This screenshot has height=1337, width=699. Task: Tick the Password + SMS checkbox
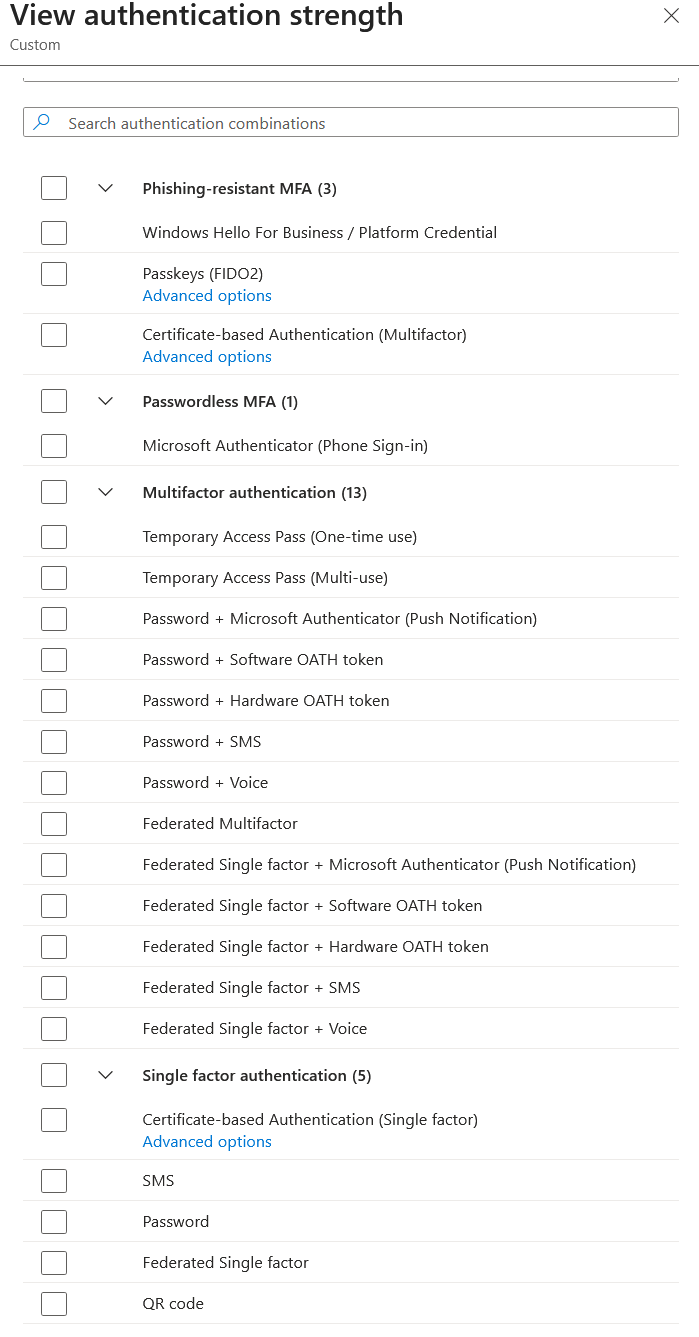(x=54, y=742)
